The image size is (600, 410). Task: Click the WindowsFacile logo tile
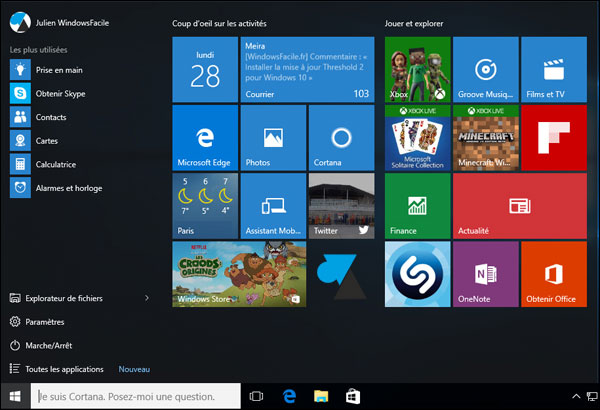click(341, 274)
